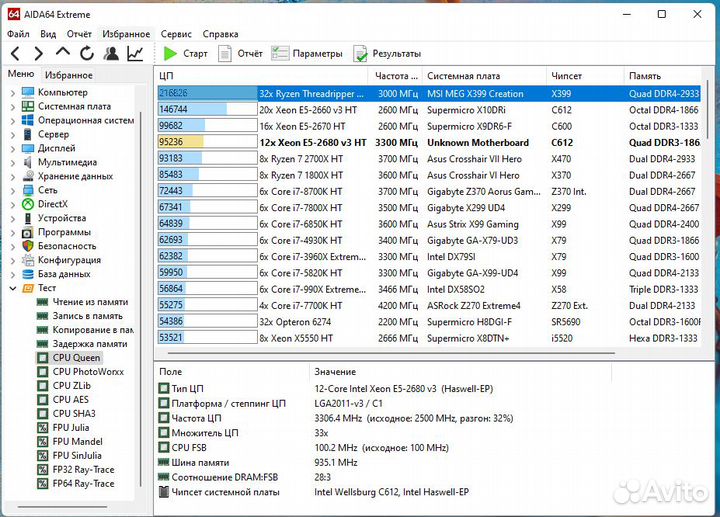Sort by the Частота column header

coord(394,76)
